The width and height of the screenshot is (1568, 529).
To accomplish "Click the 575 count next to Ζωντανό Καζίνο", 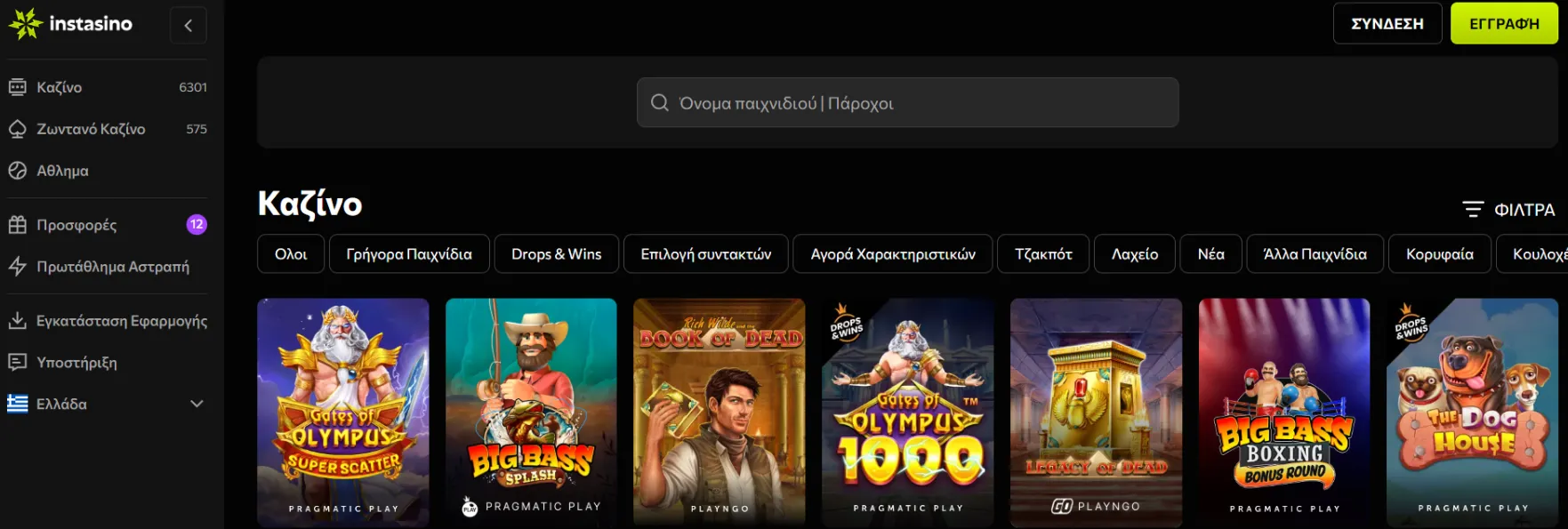I will point(197,129).
